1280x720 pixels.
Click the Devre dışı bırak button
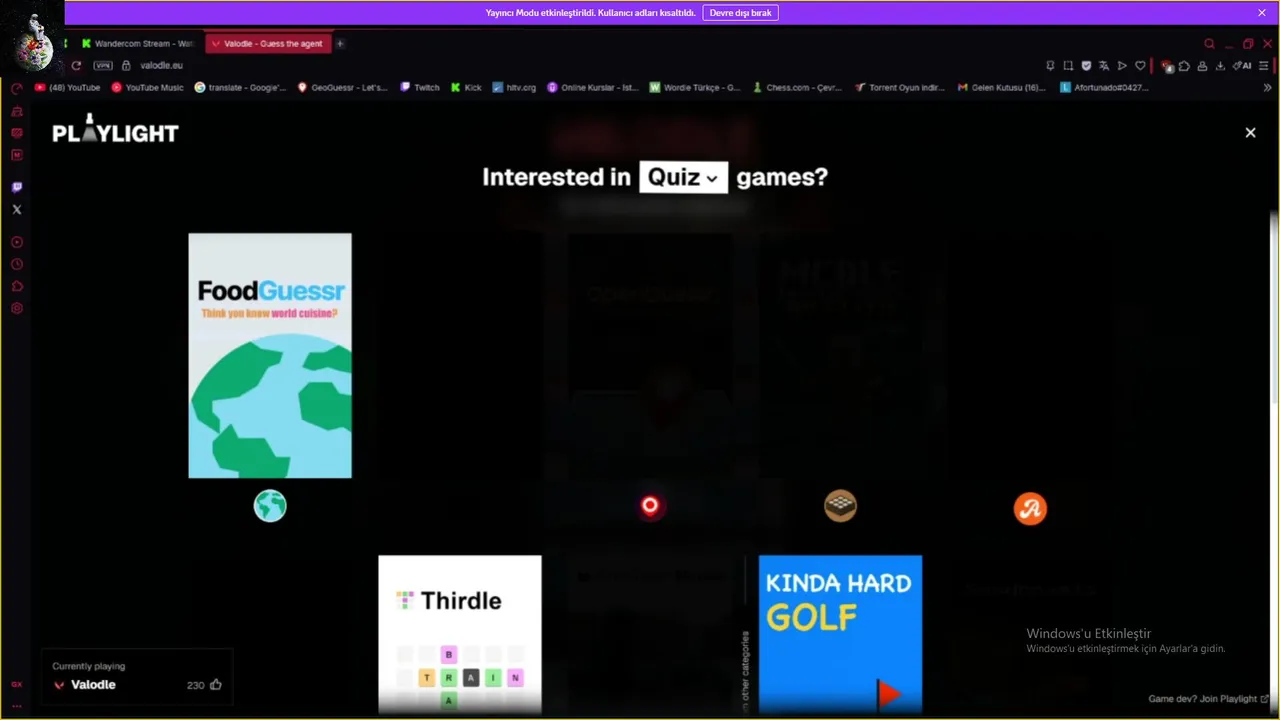[740, 13]
